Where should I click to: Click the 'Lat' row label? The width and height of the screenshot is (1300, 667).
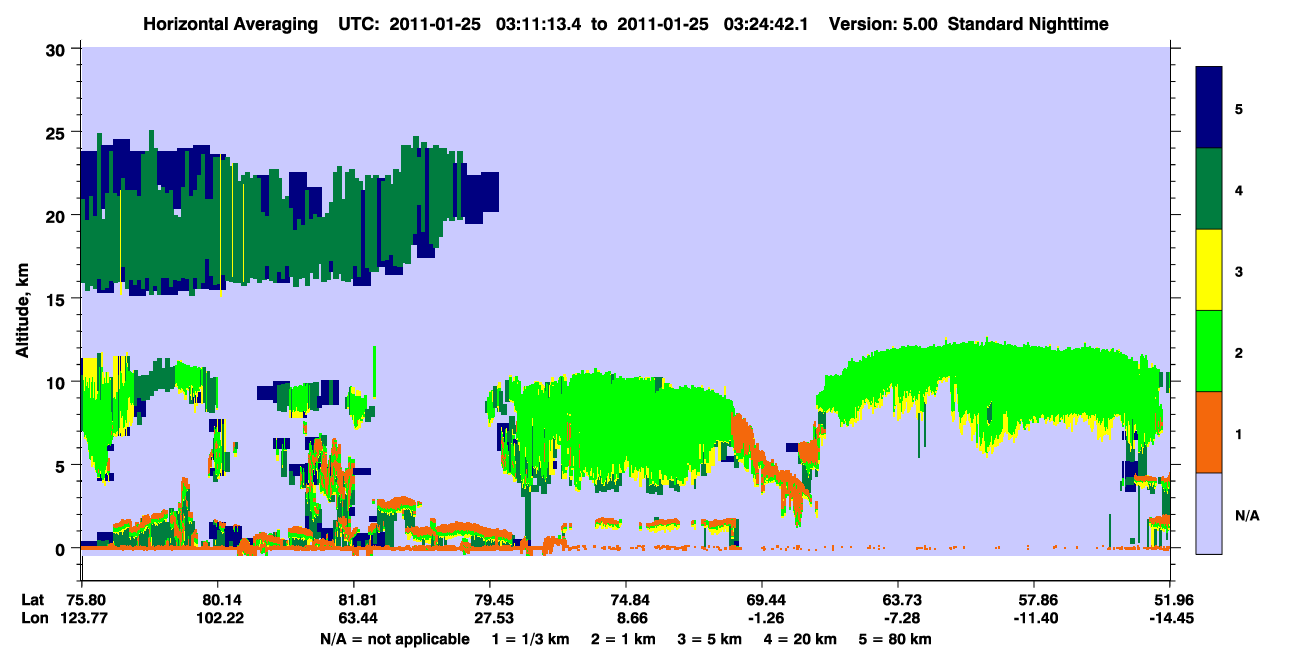coord(32,600)
